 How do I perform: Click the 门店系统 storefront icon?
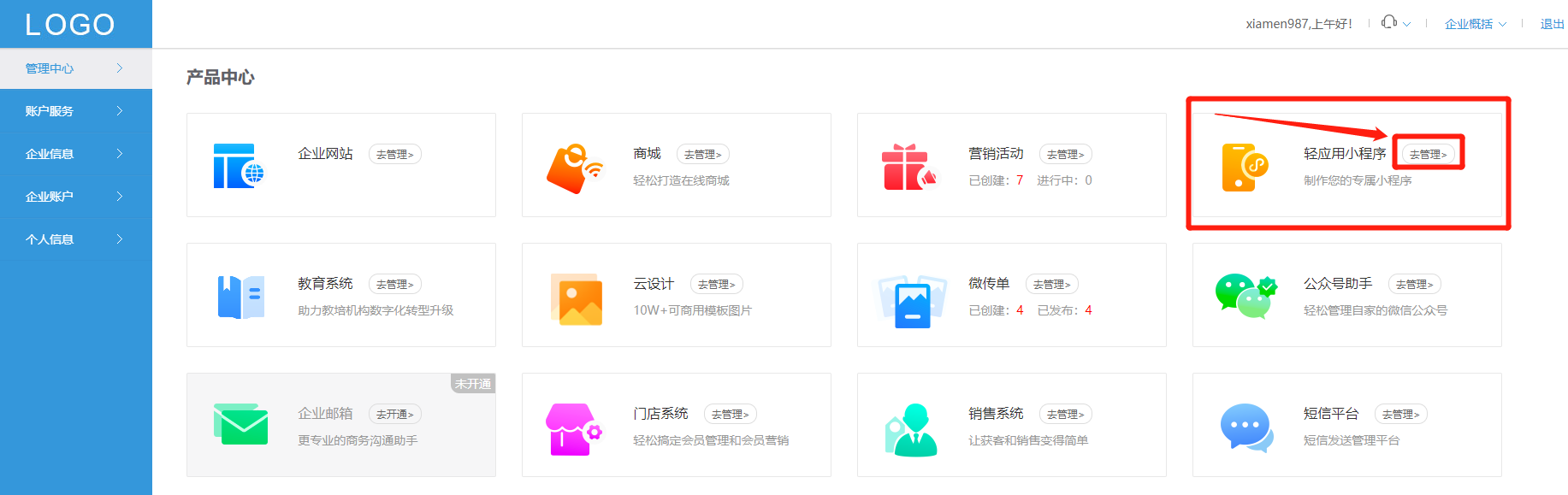[574, 429]
